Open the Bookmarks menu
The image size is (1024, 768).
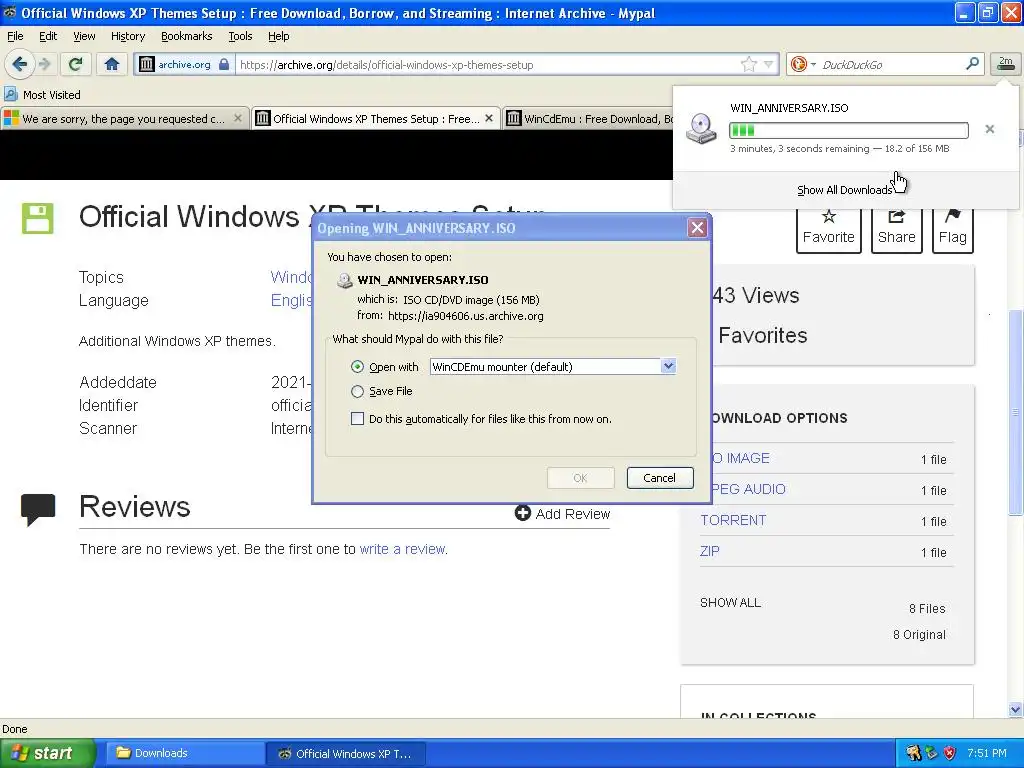click(x=186, y=36)
